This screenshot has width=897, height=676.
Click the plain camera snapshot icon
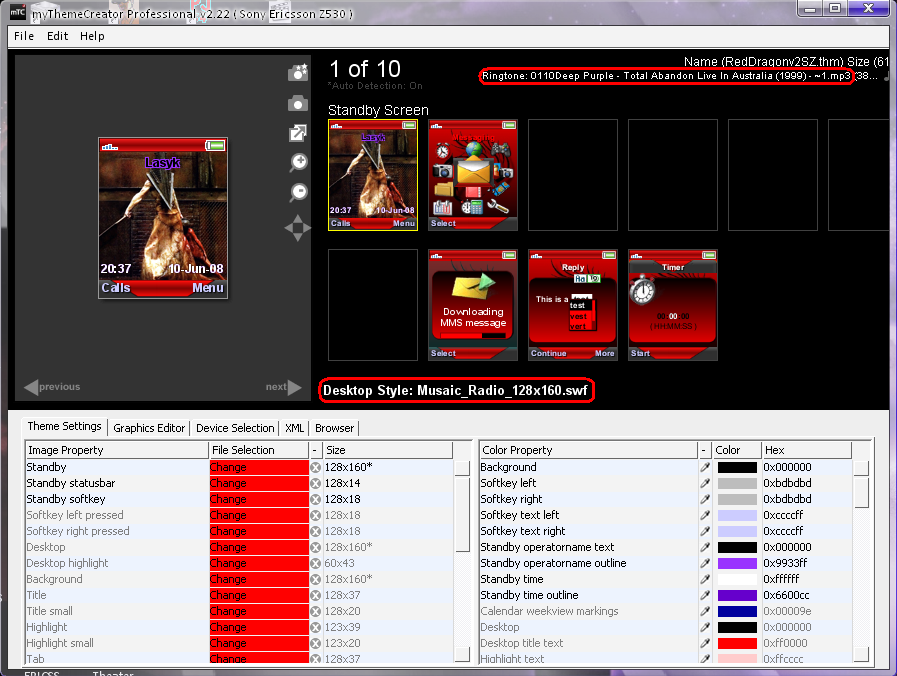click(297, 104)
